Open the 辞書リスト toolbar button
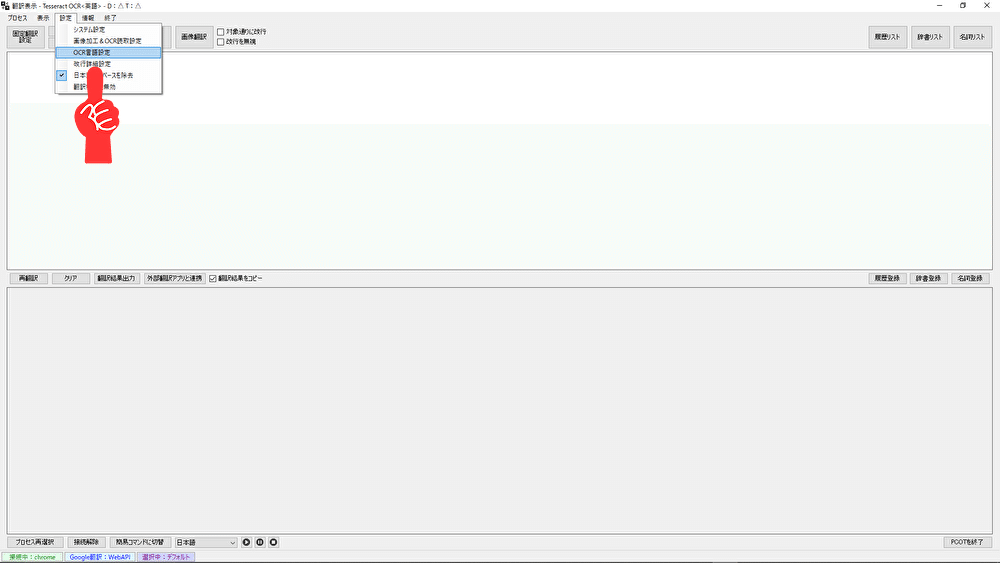Viewport: 1000px width, 563px height. (930, 37)
